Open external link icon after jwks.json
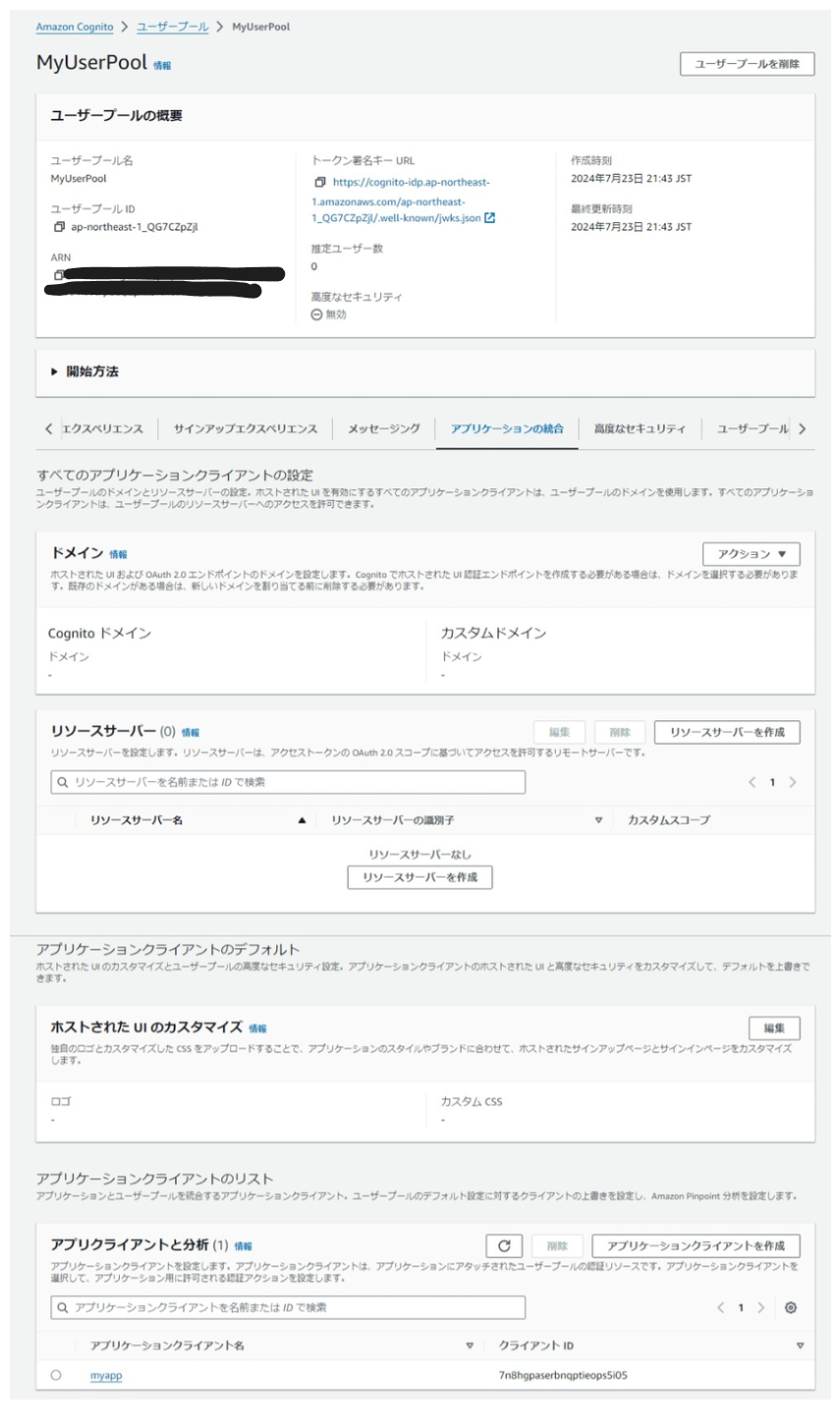The width and height of the screenshot is (840, 1409). click(489, 218)
